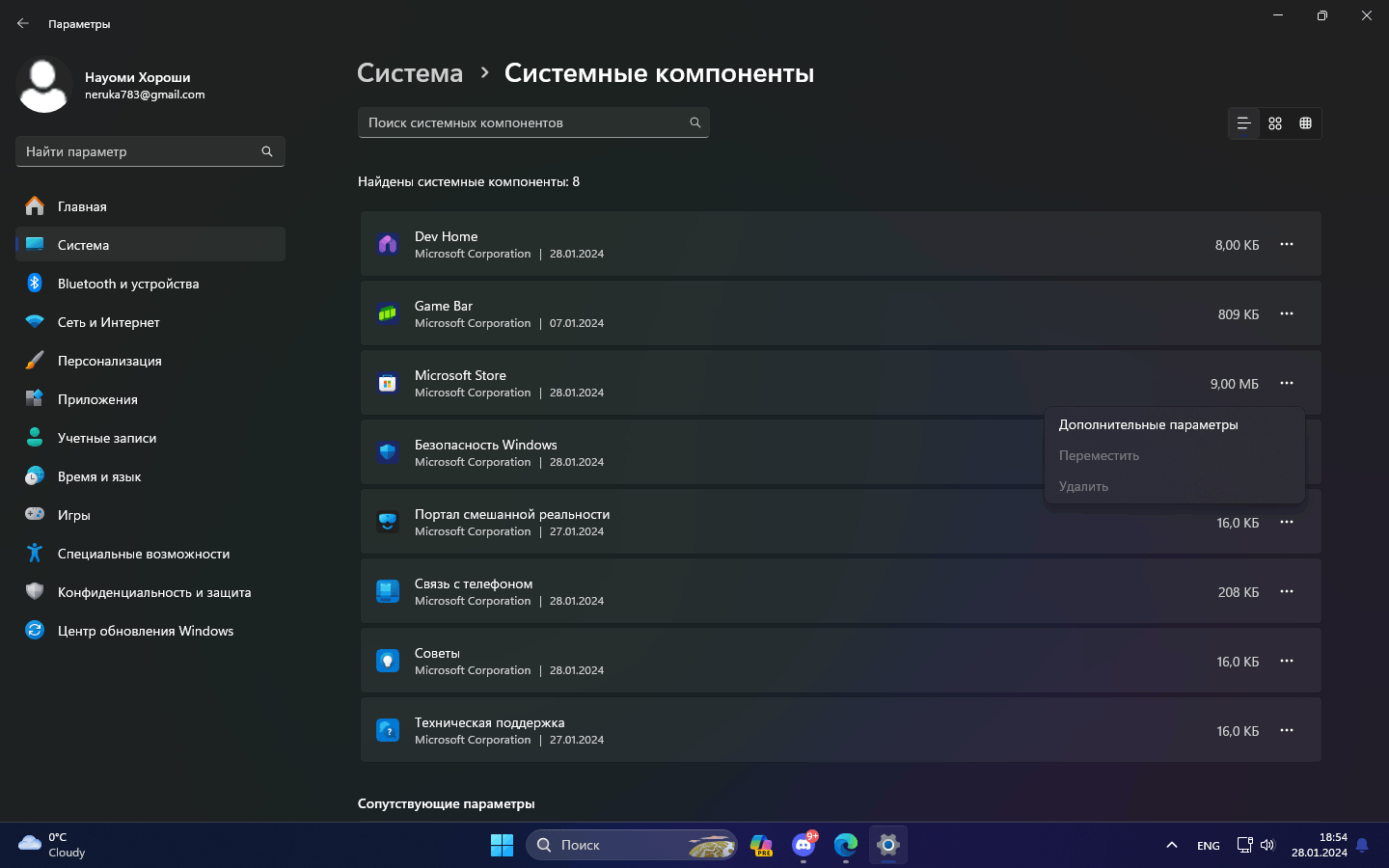Click the Техническая поддержка icon

tap(388, 730)
